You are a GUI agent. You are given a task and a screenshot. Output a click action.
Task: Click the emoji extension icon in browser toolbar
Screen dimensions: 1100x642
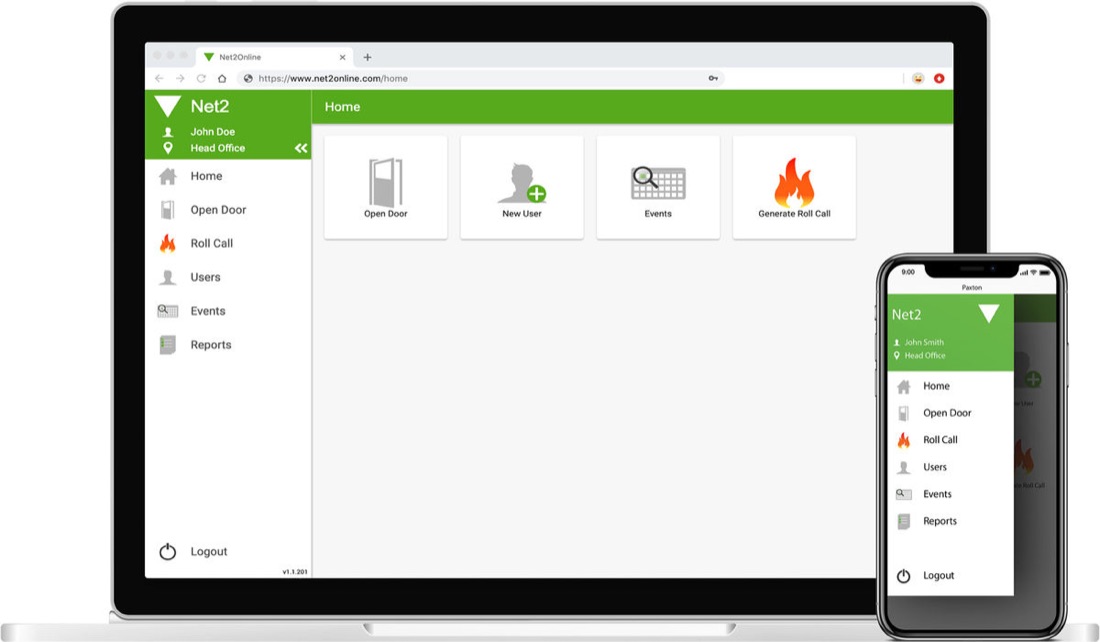coord(918,79)
